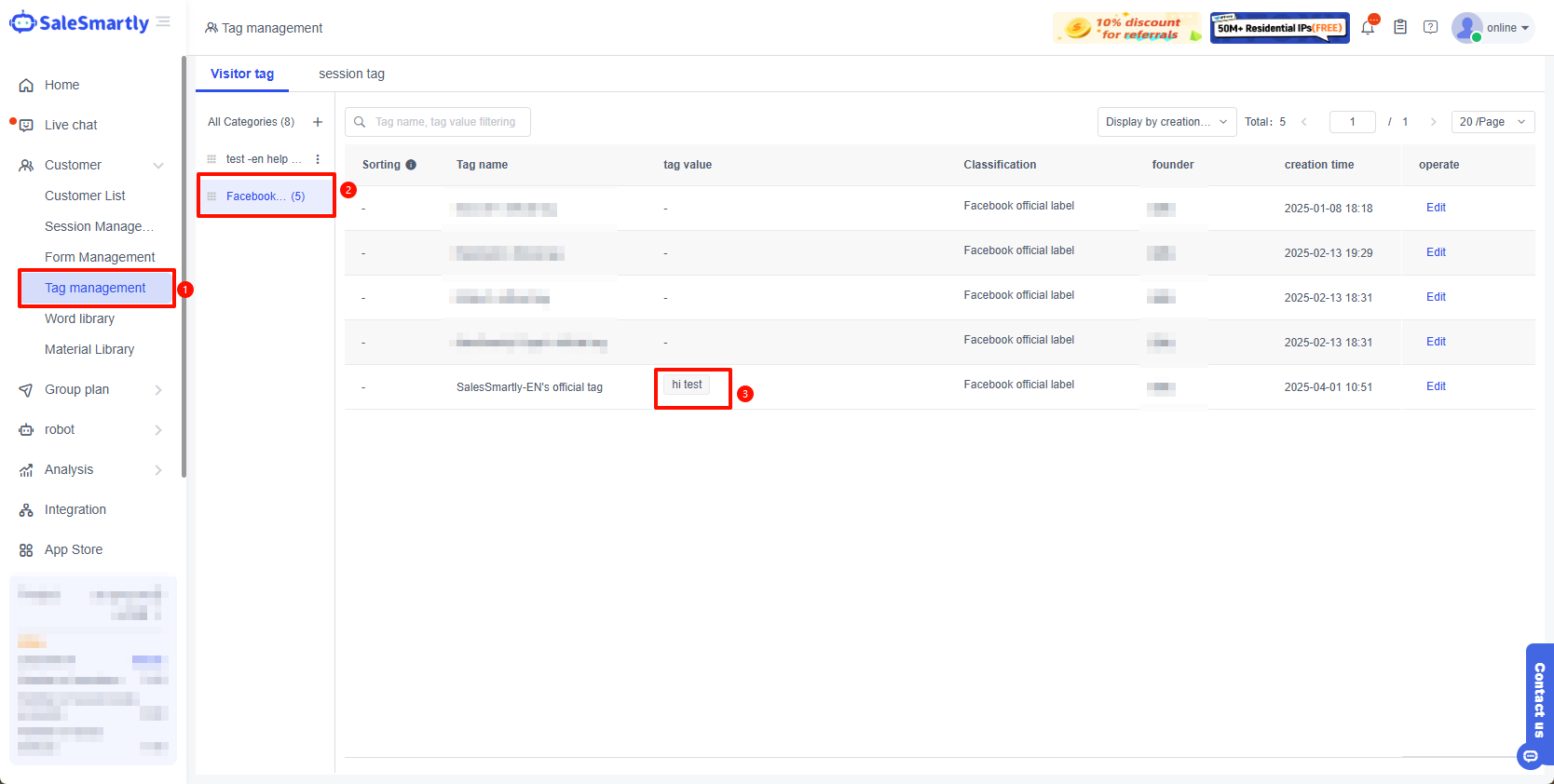Open the Display by creation dropdown
The width and height of the screenshot is (1554, 784).
click(x=1166, y=122)
